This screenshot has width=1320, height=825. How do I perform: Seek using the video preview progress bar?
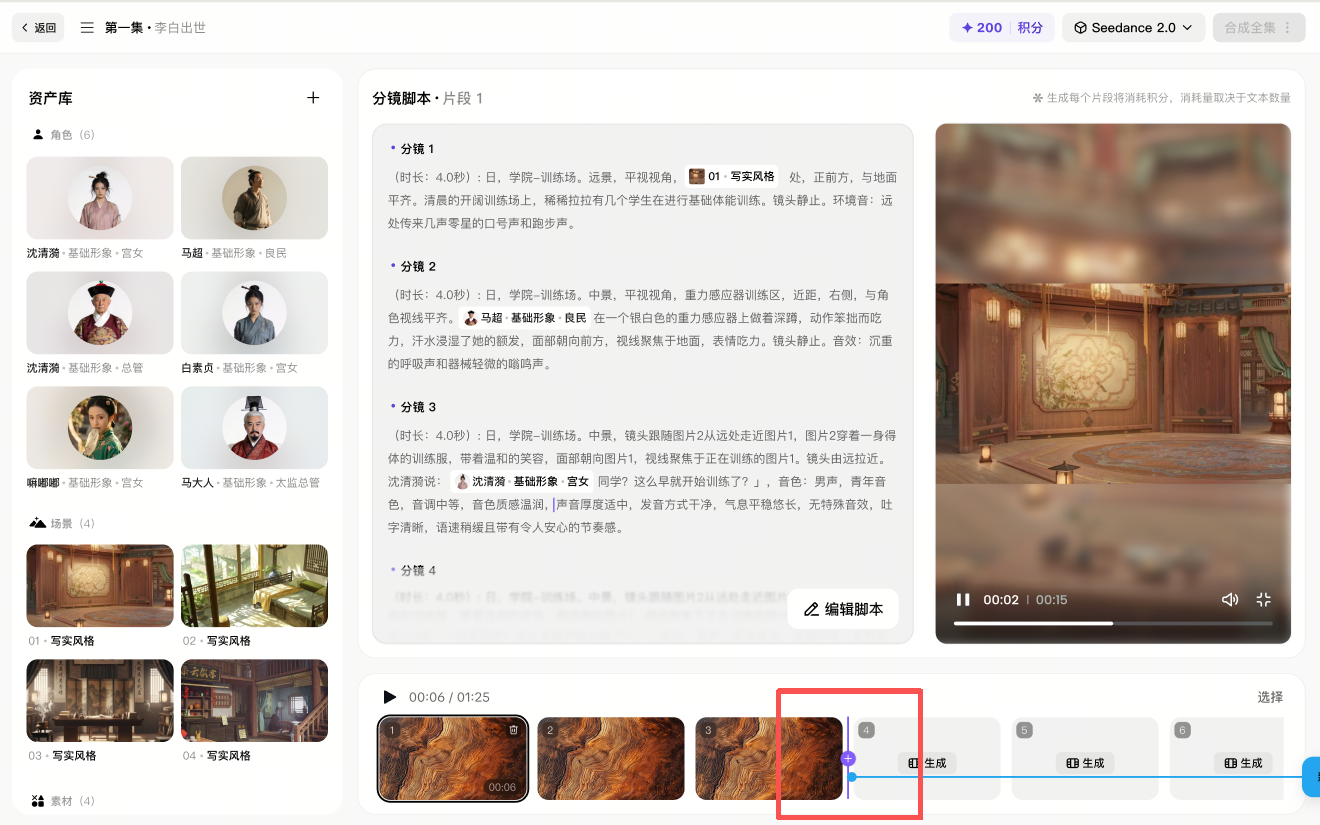tap(1113, 623)
